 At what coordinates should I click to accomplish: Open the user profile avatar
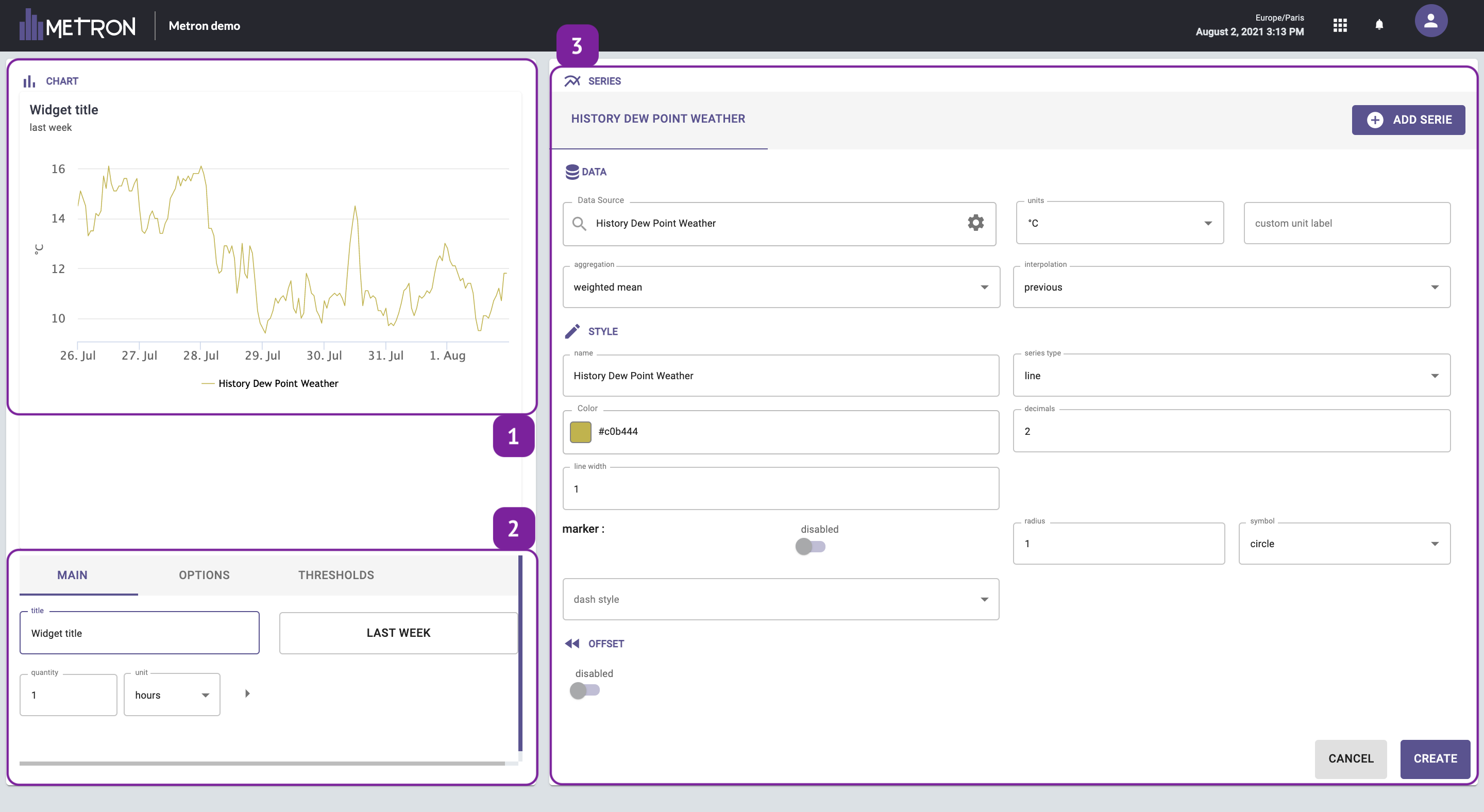(x=1430, y=21)
